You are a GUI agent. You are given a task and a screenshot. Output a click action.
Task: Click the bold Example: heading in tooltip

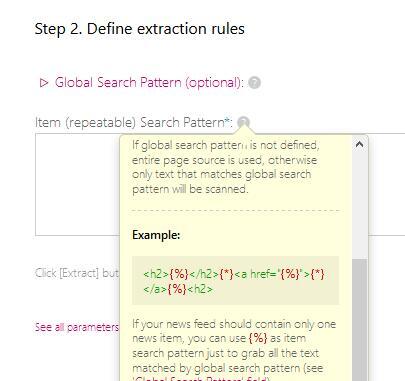click(156, 235)
